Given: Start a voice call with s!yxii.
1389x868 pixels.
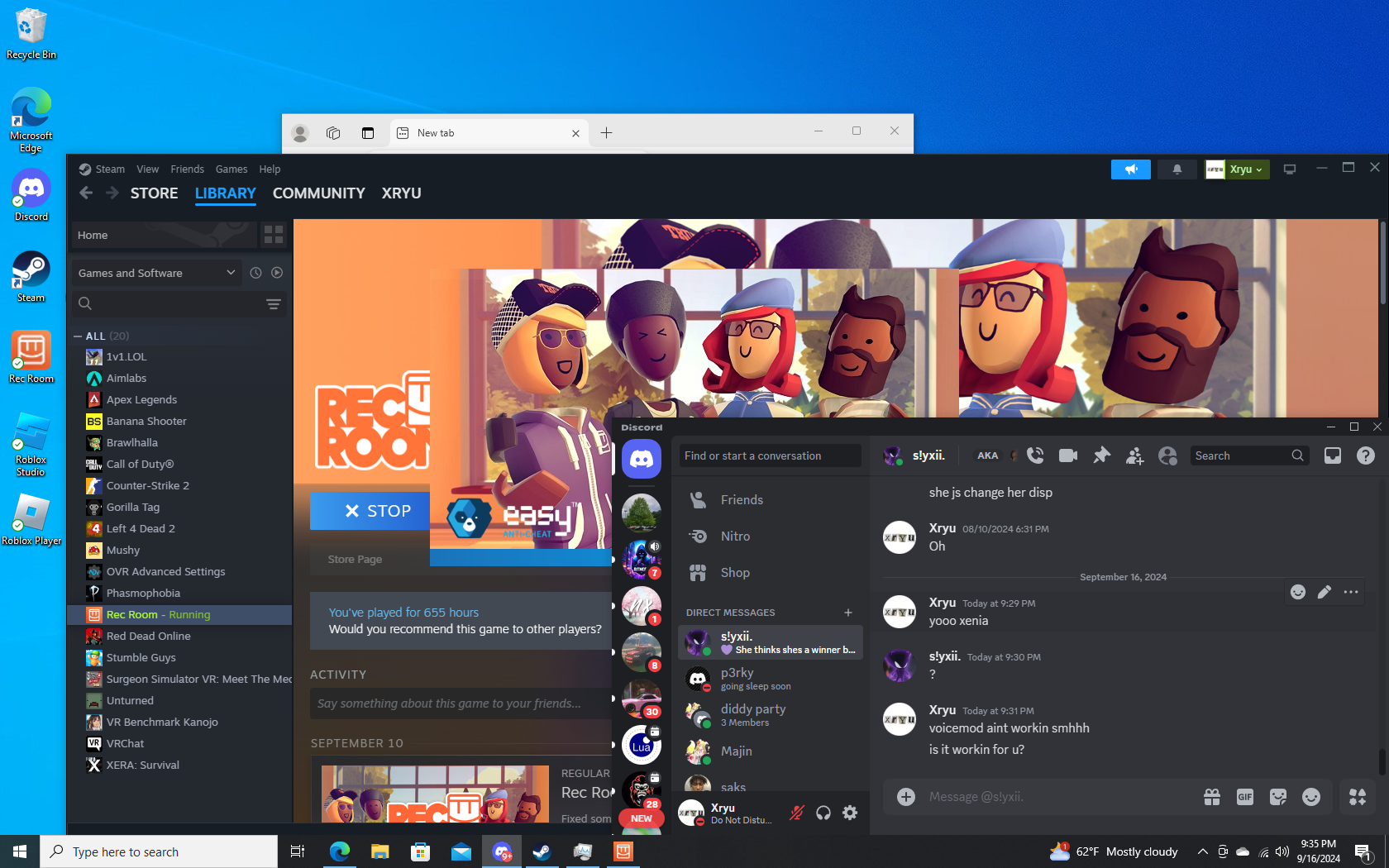Looking at the screenshot, I should pyautogui.click(x=1035, y=455).
